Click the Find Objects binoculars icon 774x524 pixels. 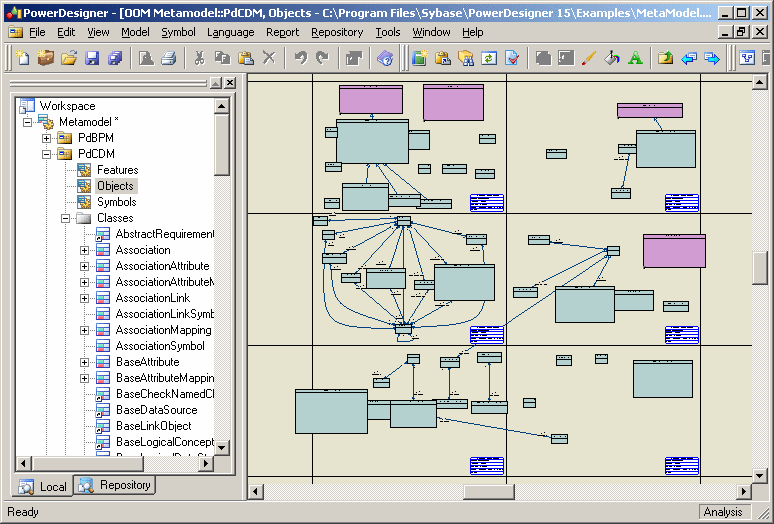(466, 58)
